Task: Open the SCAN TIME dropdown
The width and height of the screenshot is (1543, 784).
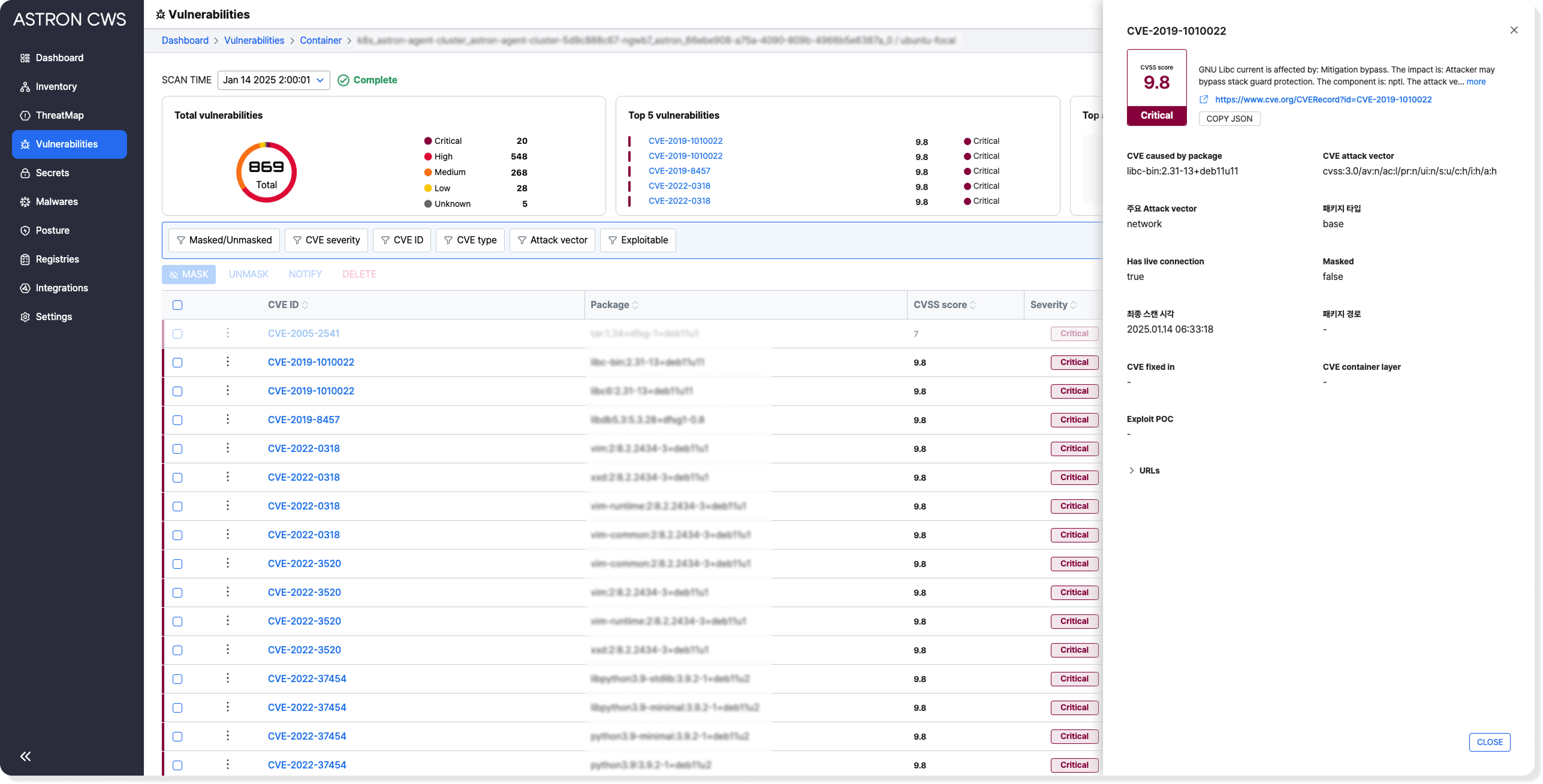Action: click(273, 80)
